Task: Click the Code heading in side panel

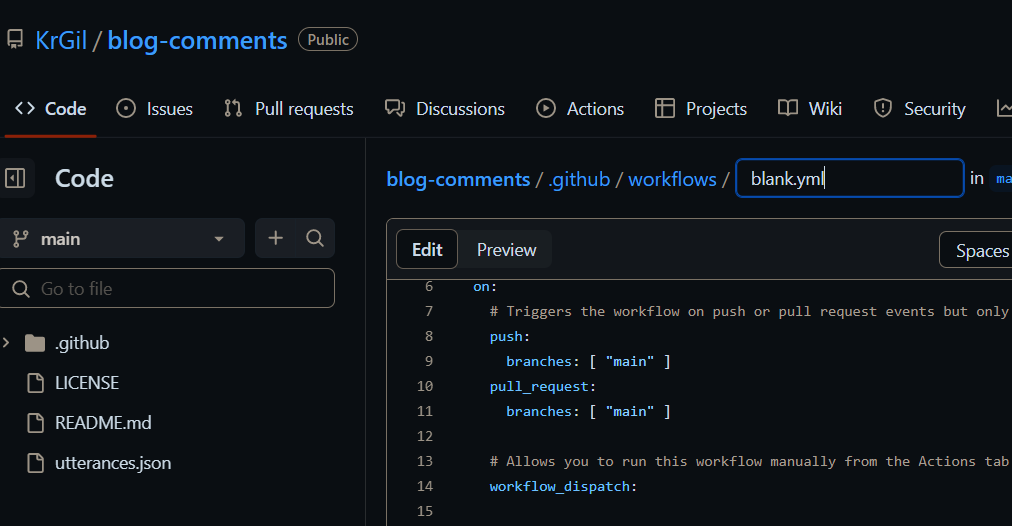Action: tap(85, 178)
